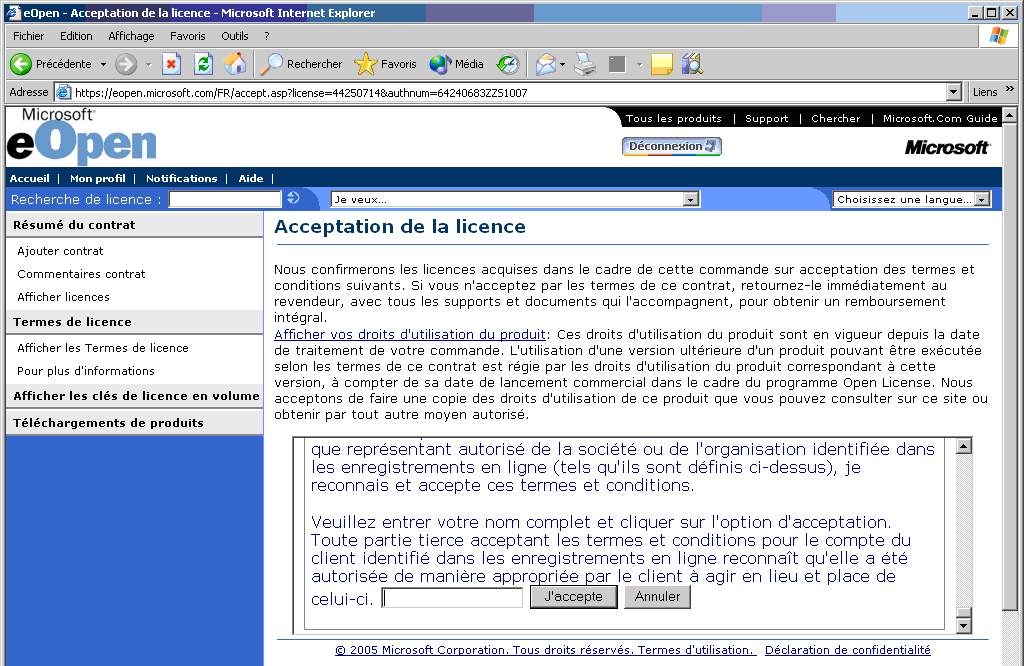Open the Affichage menu
The width and height of the screenshot is (1024, 666).
131,36
